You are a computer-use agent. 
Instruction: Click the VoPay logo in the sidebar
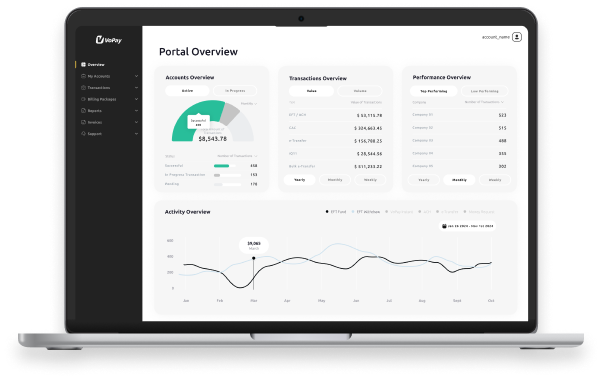pos(108,40)
